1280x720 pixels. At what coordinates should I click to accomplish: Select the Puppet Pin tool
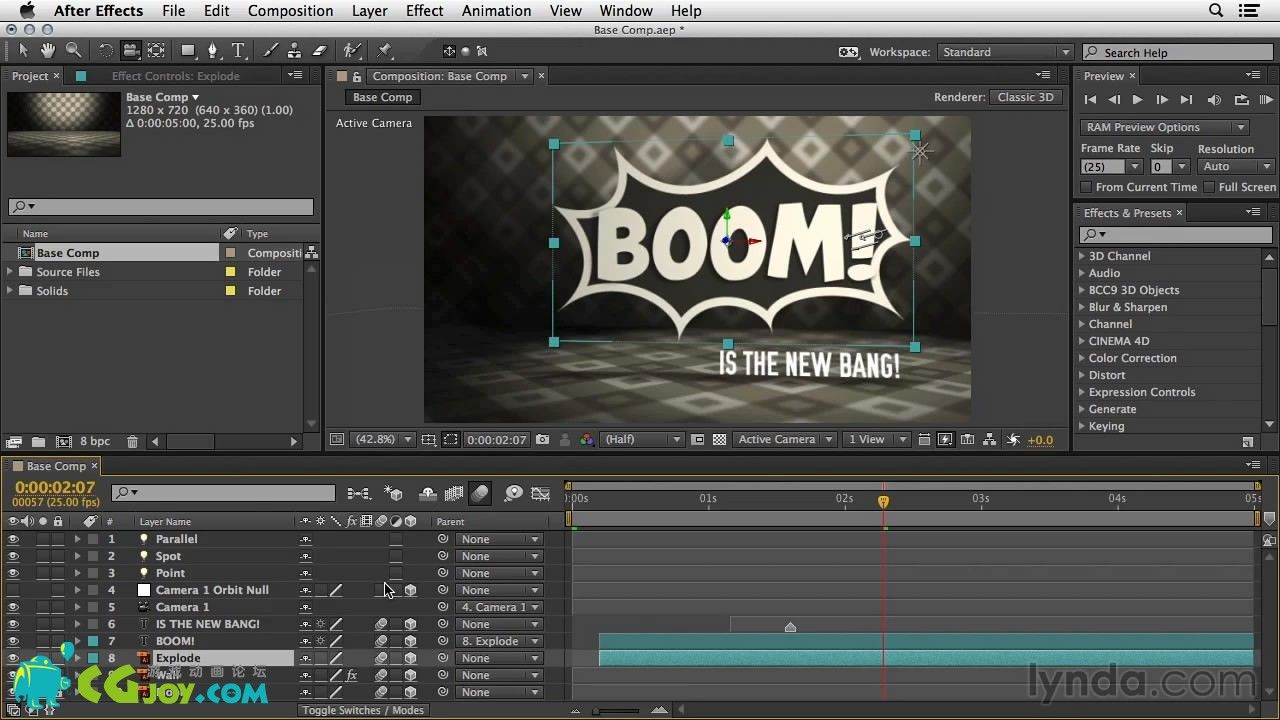[x=385, y=50]
